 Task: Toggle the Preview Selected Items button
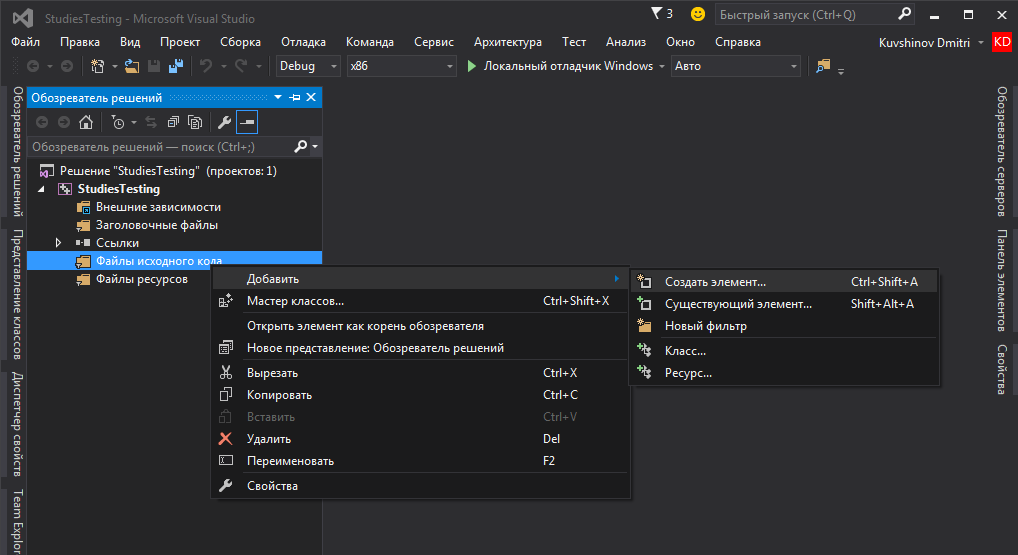(247, 122)
